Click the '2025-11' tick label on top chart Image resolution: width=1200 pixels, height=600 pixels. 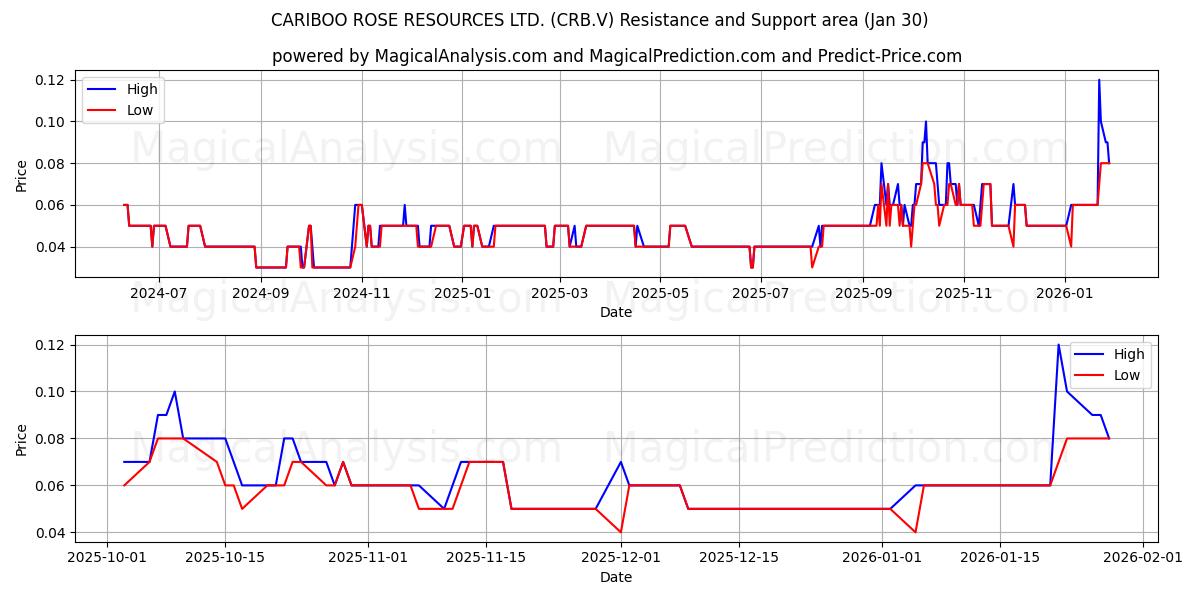click(963, 294)
